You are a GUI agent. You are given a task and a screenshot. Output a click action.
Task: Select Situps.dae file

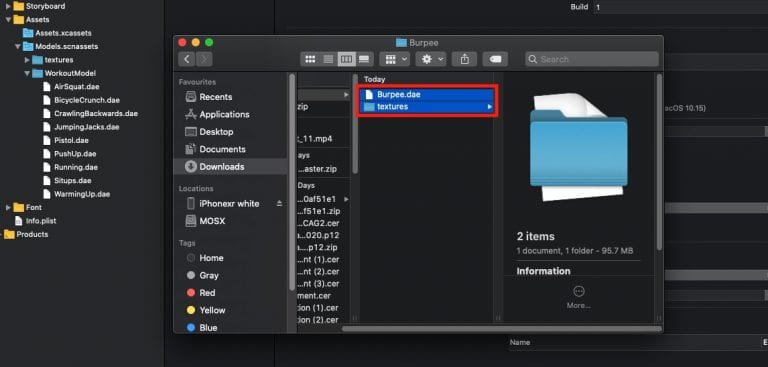[x=67, y=181]
